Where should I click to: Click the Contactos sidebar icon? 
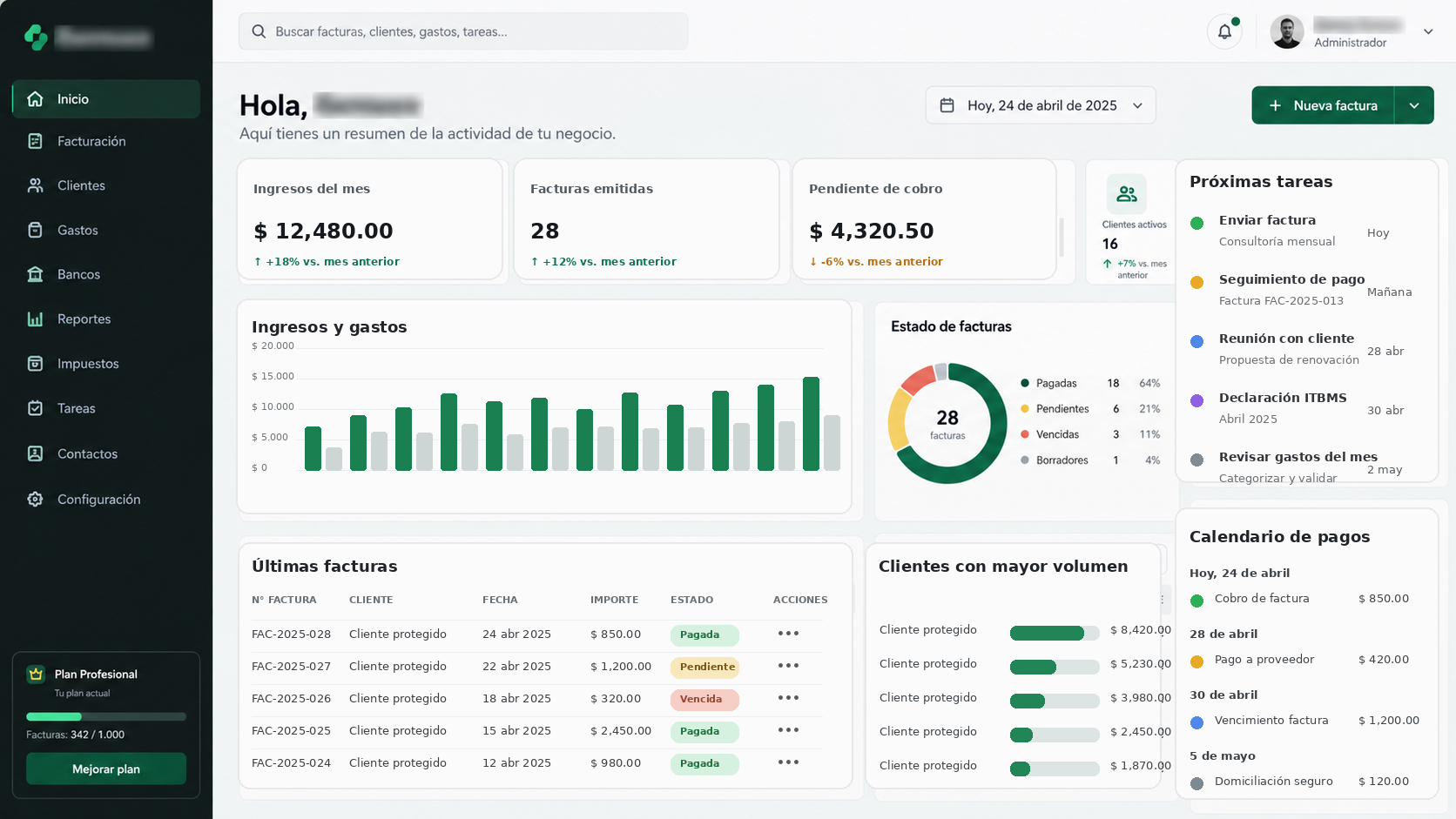[x=35, y=453]
